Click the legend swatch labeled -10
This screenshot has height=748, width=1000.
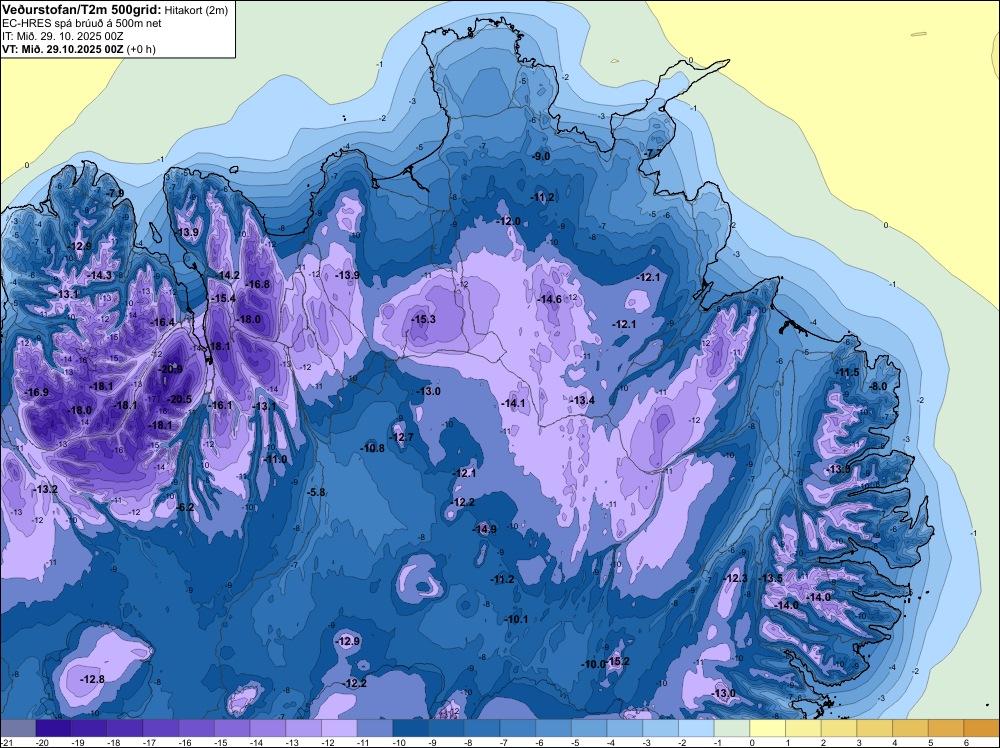(411, 728)
